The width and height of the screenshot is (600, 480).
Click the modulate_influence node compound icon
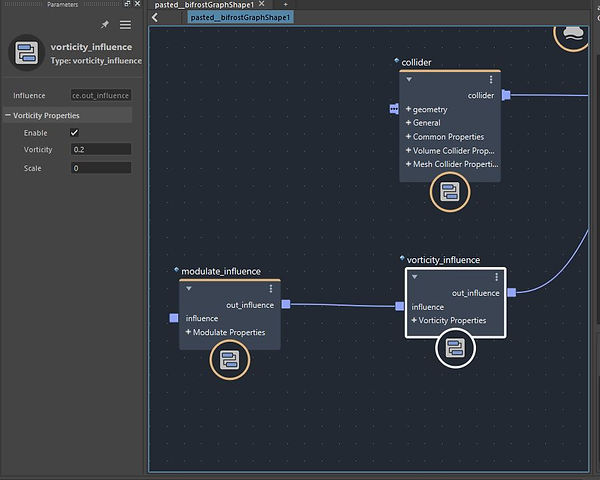pyautogui.click(x=230, y=360)
